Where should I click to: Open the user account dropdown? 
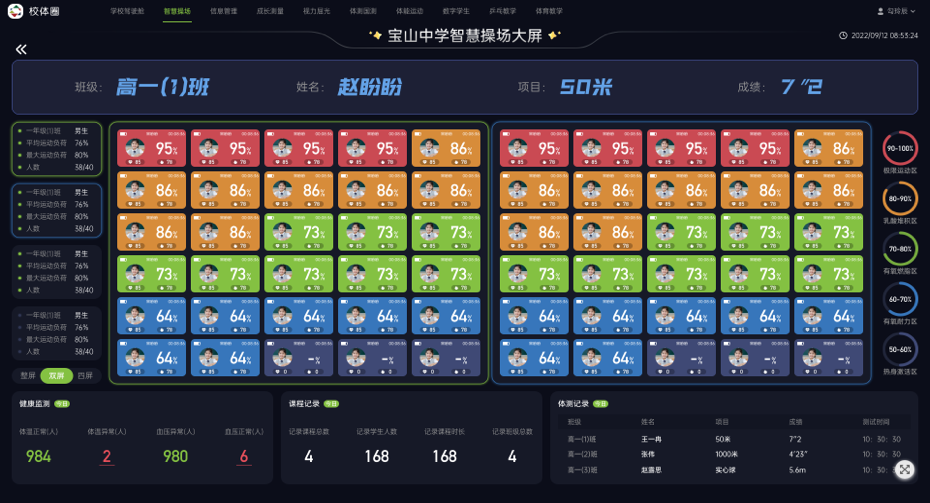896,11
